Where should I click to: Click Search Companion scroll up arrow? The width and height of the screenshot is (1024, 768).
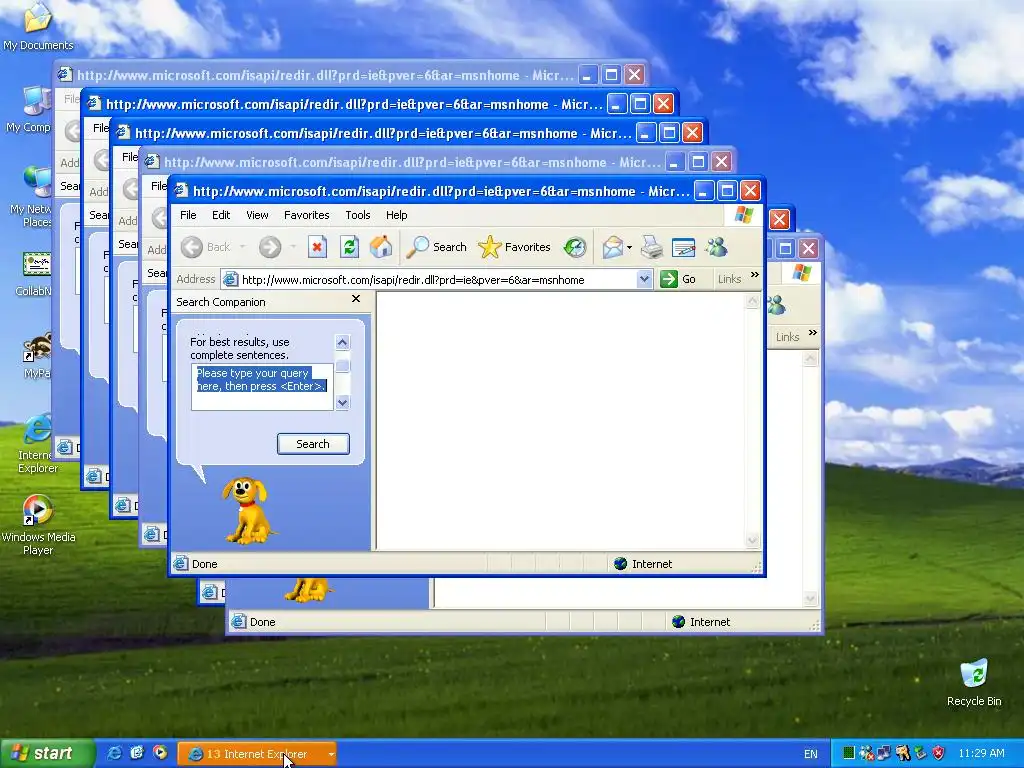click(x=342, y=342)
